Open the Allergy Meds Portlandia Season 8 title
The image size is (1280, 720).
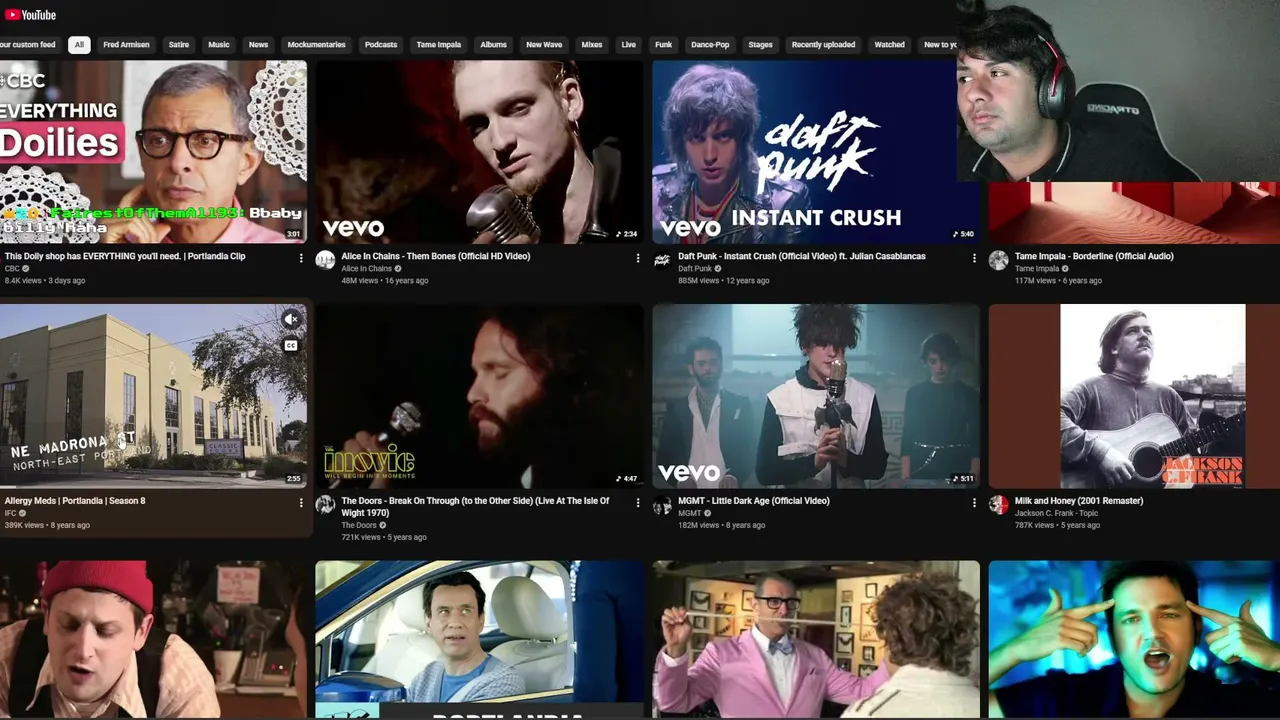coord(75,501)
